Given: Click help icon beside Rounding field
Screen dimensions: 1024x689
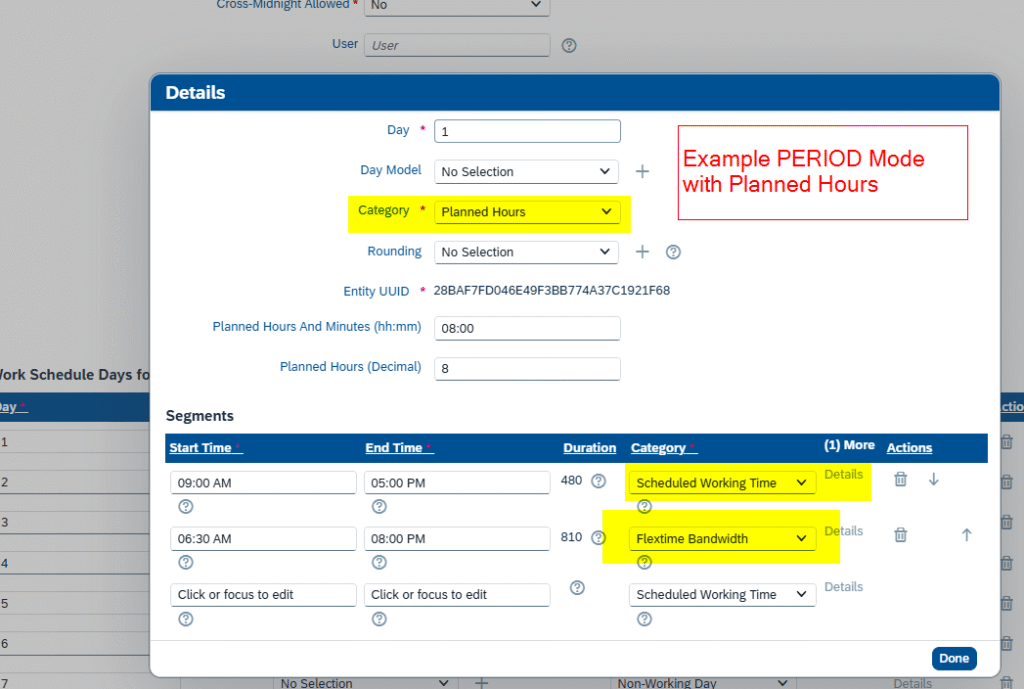Looking at the screenshot, I should (673, 252).
